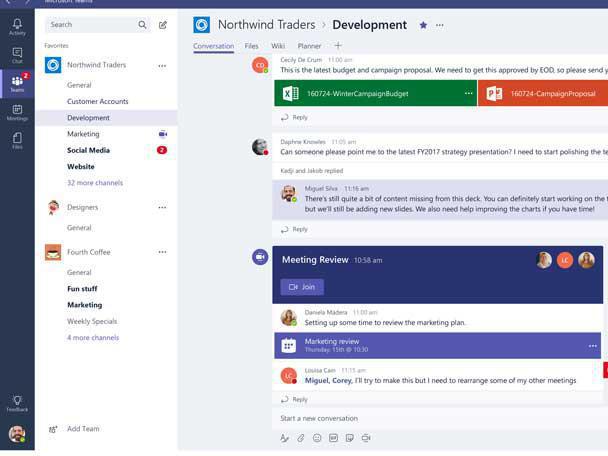608x456 pixels.
Task: Switch to the Wiki tab
Action: [278, 46]
